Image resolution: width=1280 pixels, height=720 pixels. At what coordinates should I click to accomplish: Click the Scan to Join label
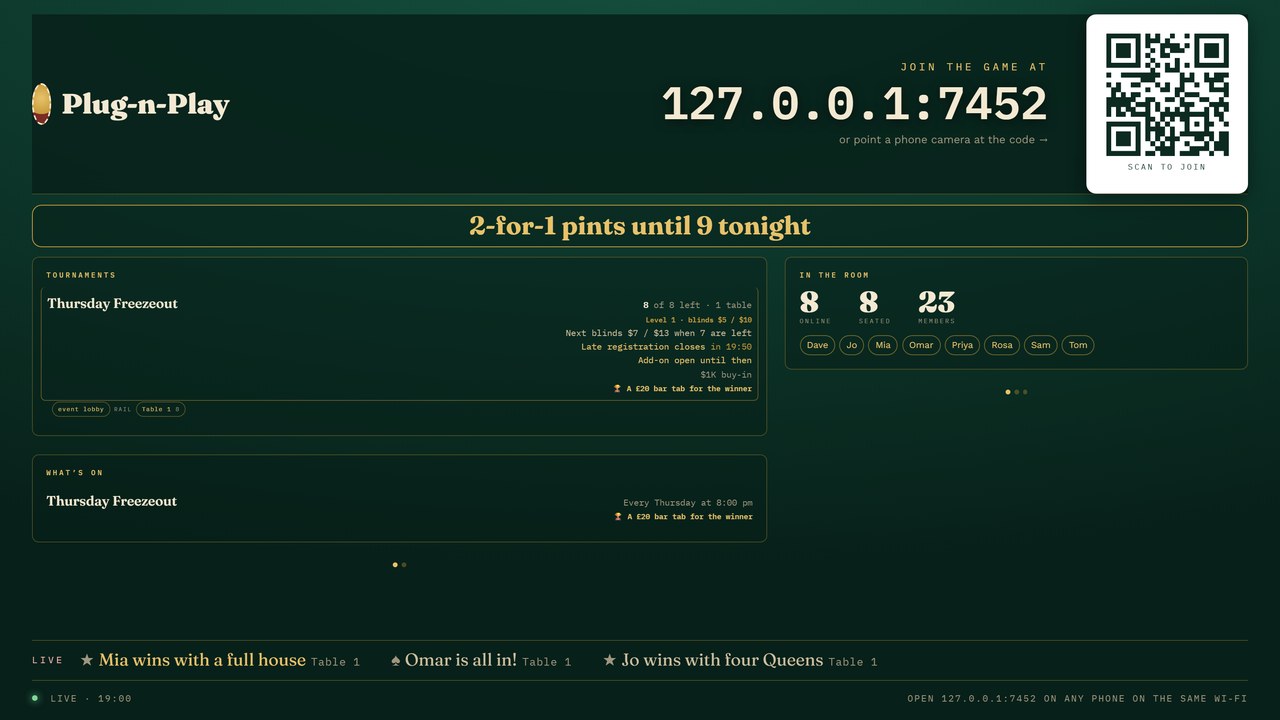(1167, 167)
